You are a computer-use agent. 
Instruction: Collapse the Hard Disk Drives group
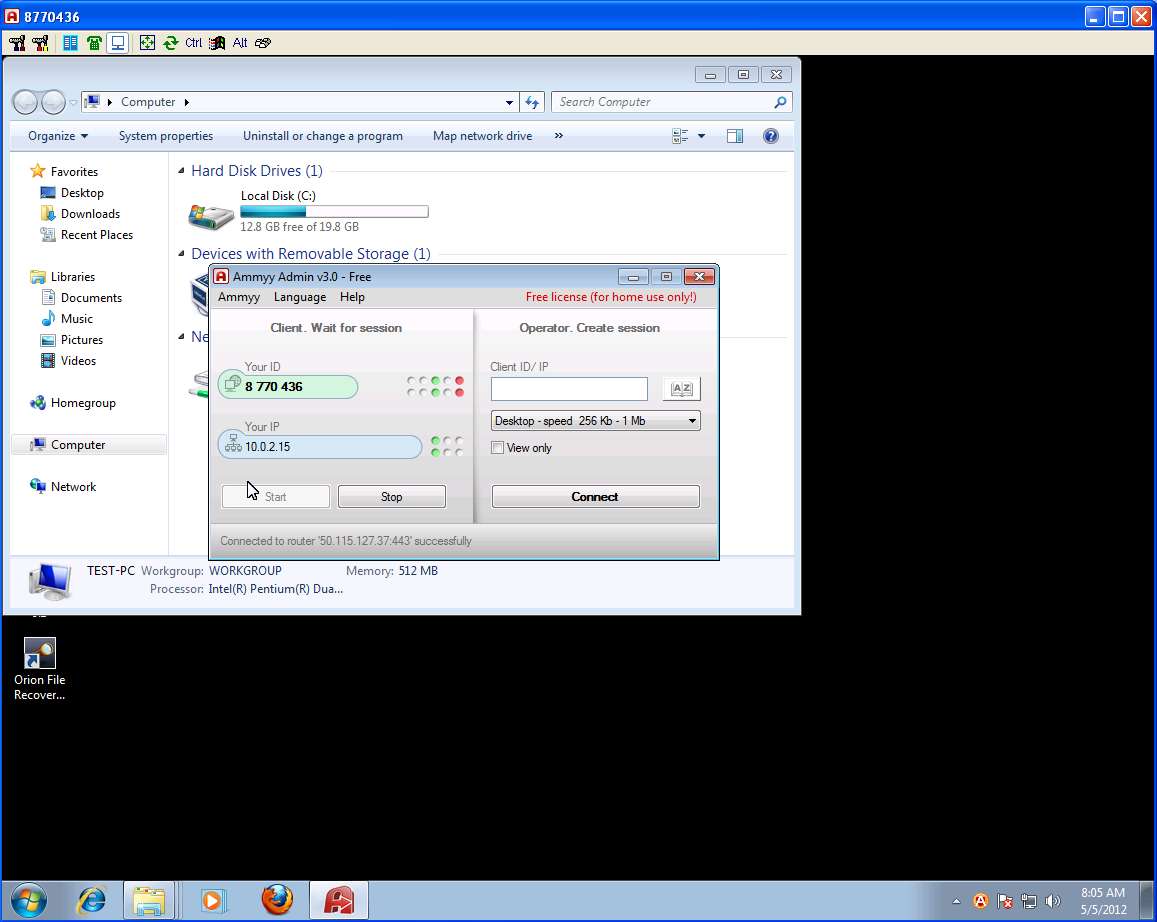click(x=182, y=170)
